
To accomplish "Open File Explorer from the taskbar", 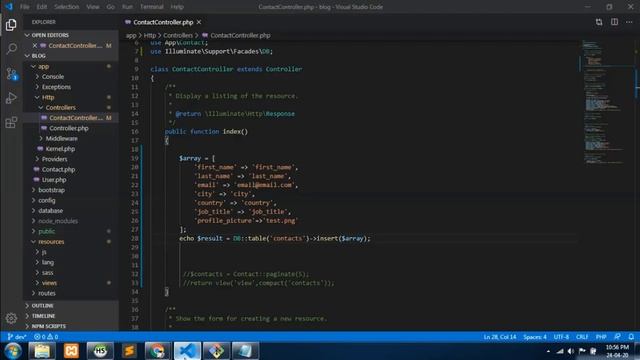I will coord(42,351).
